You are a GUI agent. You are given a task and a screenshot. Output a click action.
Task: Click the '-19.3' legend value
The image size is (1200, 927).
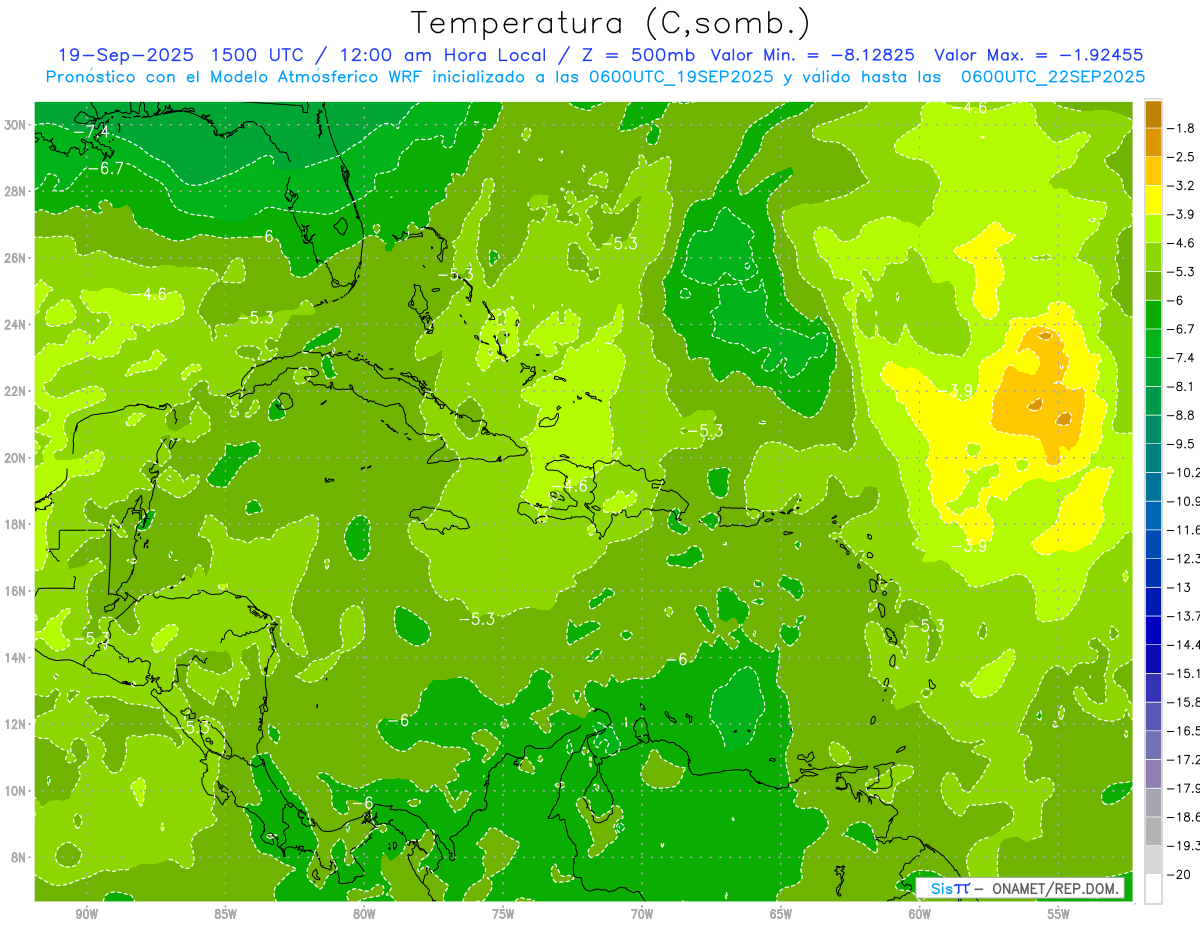pos(1184,846)
